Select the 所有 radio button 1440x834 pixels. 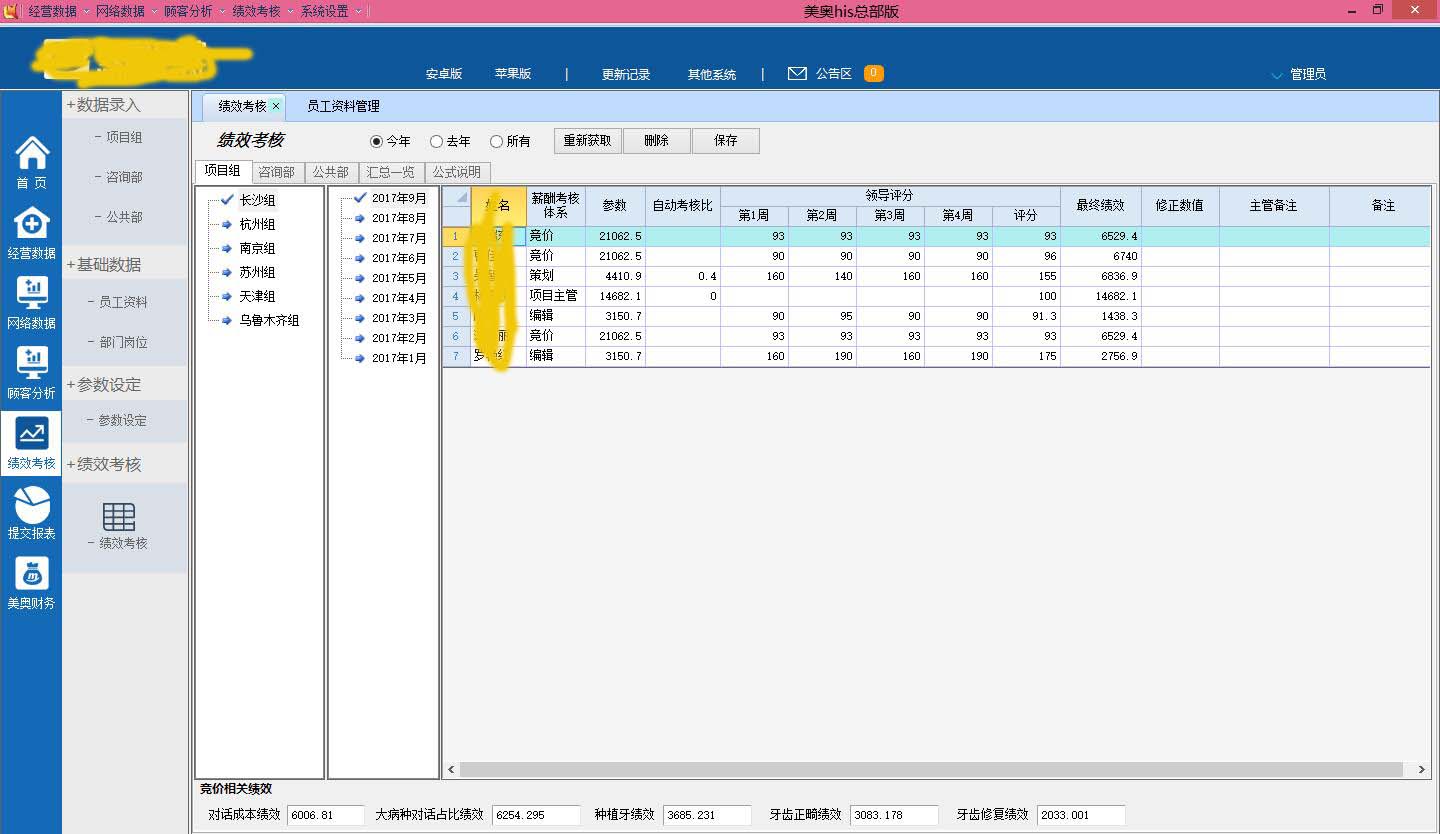pos(496,142)
